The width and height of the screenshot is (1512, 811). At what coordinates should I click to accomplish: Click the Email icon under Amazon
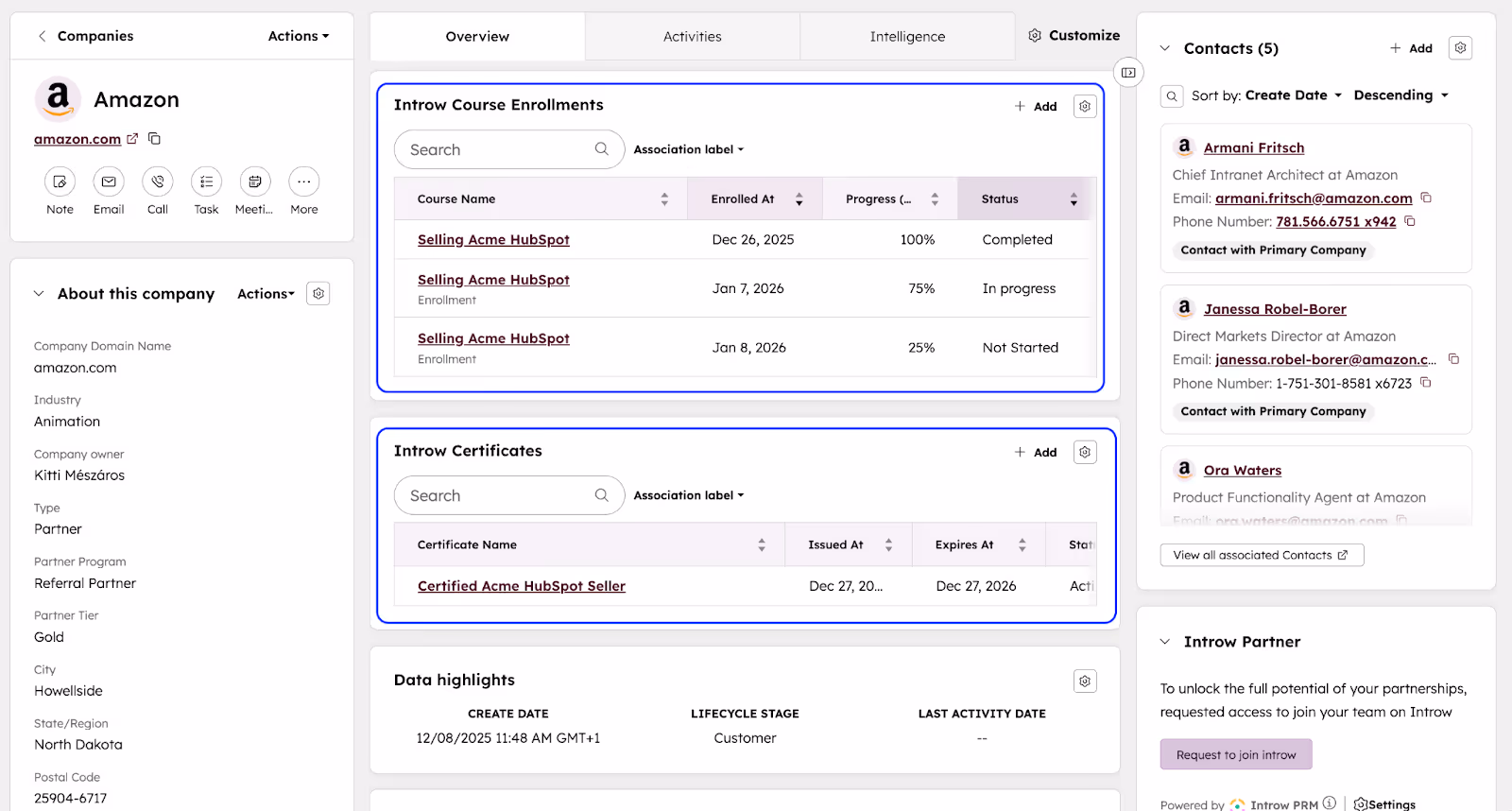109,181
